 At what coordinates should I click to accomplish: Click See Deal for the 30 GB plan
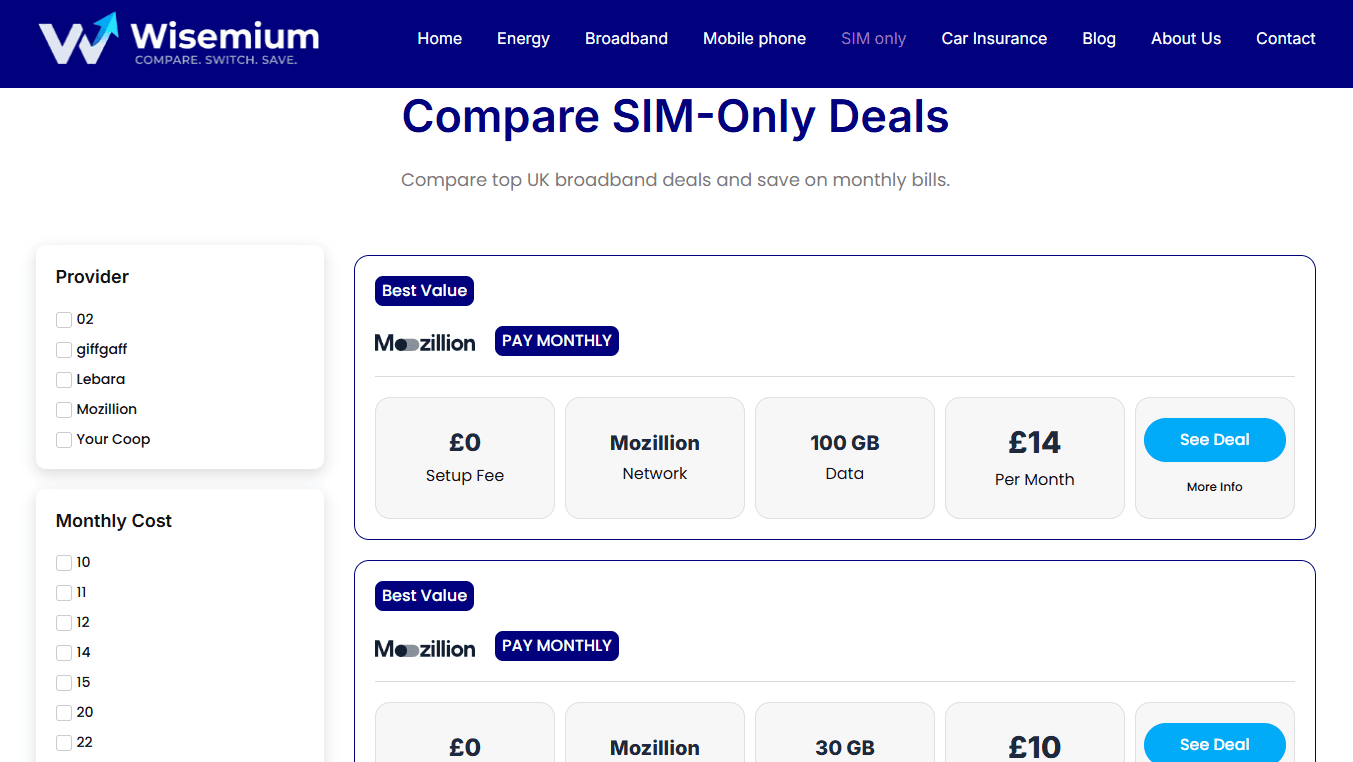tap(1214, 743)
